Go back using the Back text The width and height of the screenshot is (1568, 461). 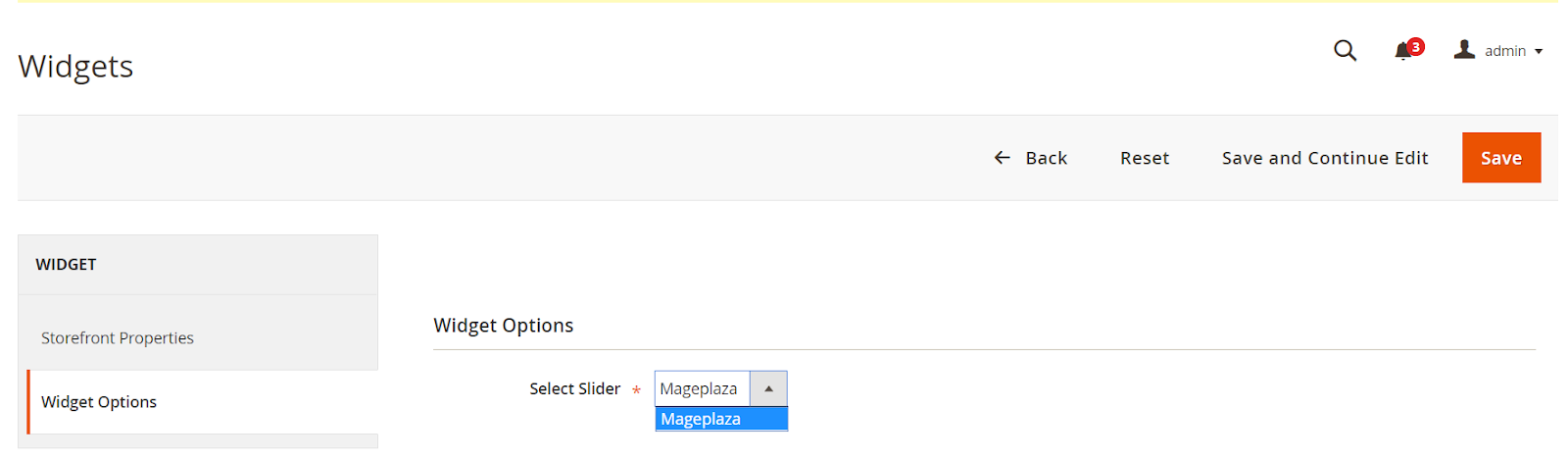coord(1046,158)
